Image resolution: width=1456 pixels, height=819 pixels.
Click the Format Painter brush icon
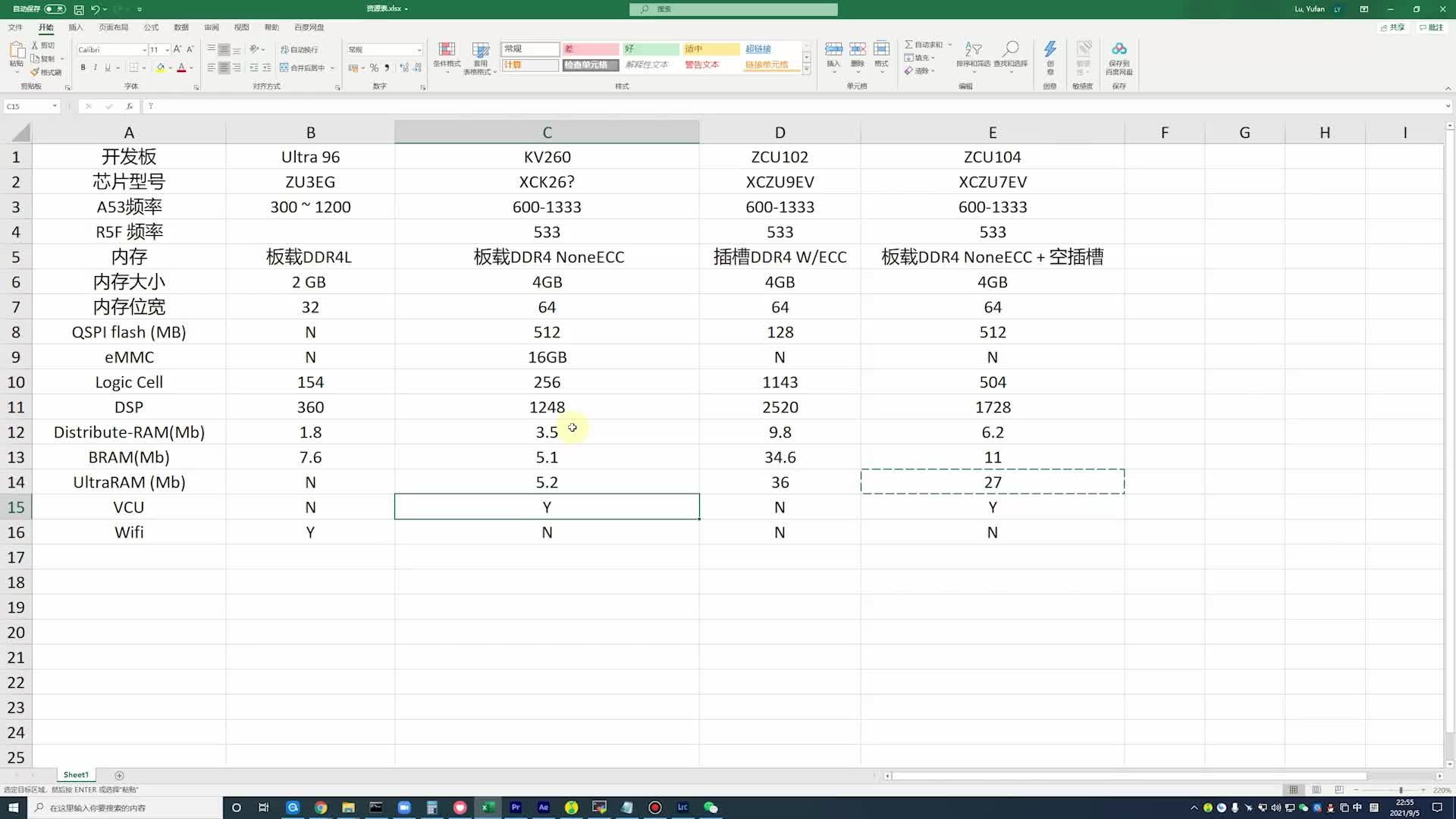pyautogui.click(x=35, y=72)
